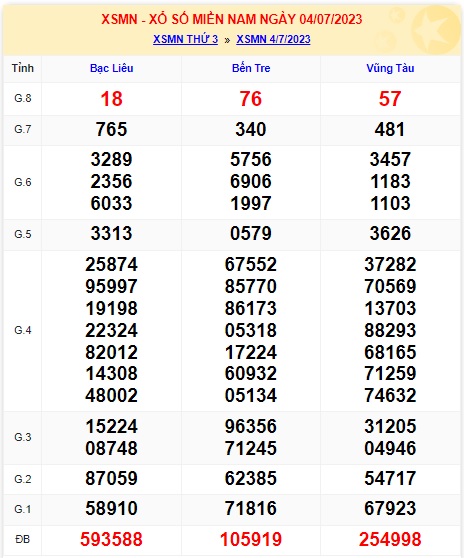Image resolution: width=464 pixels, height=558 pixels.
Task: Click the » separator between breadcrumb links
Action: [x=227, y=40]
